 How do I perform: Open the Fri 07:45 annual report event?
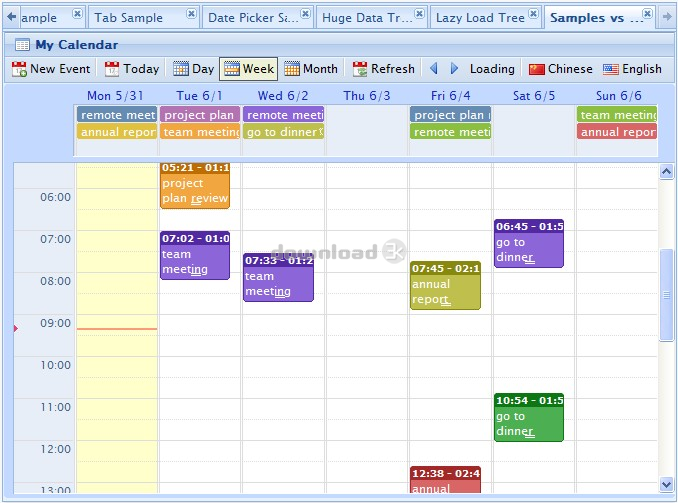[x=445, y=286]
